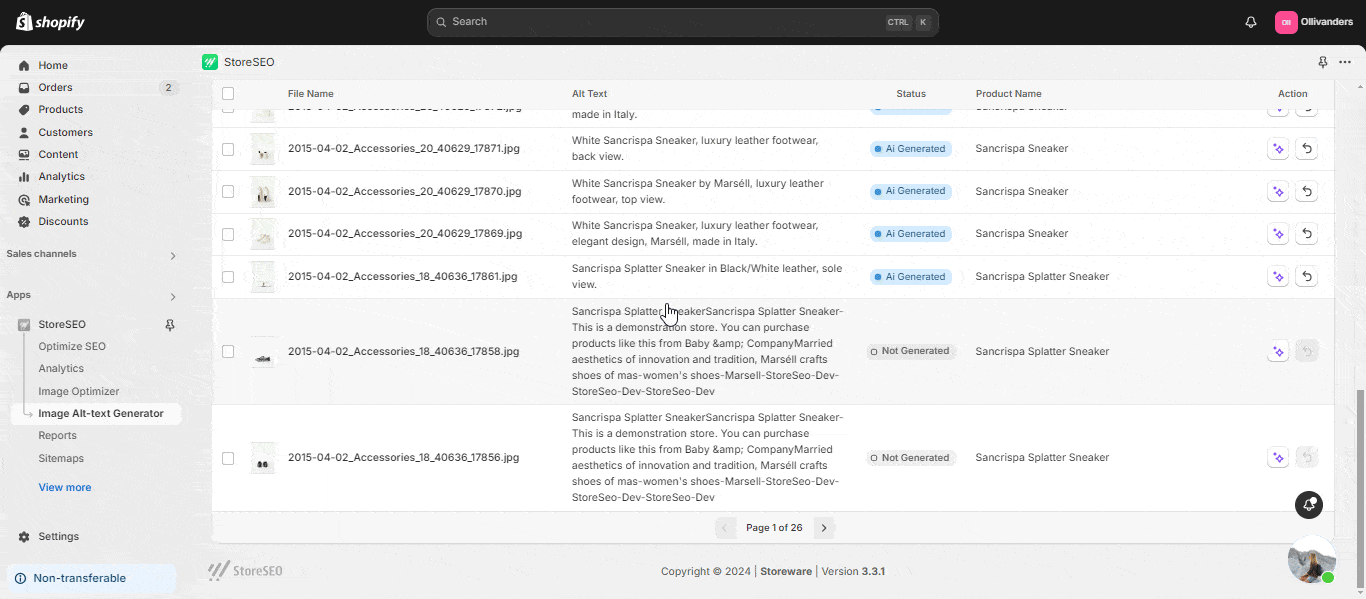Select the checkbox for file 17856.jpg
The height and width of the screenshot is (599, 1366).
pyautogui.click(x=228, y=458)
